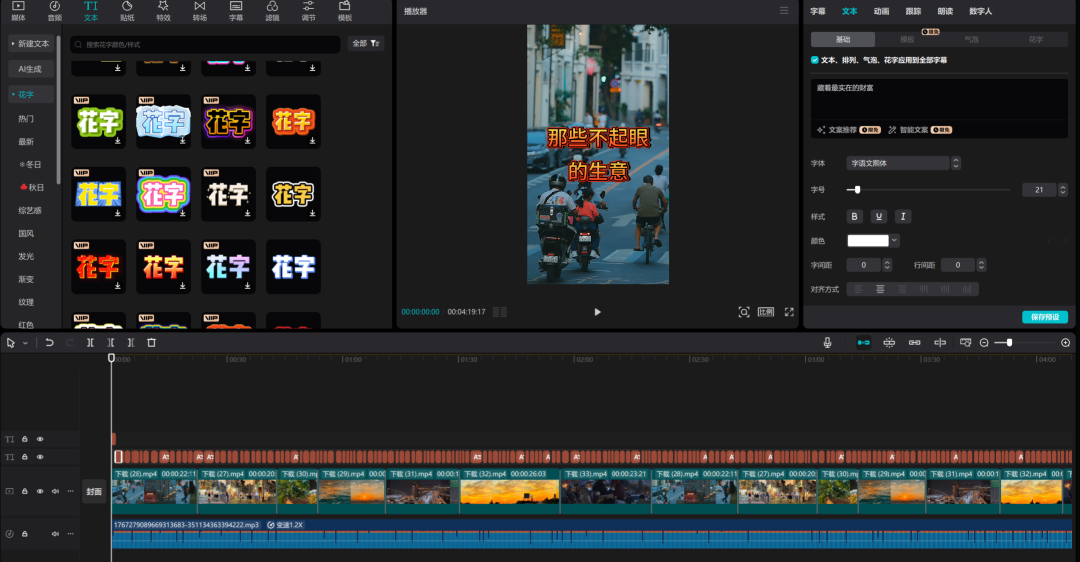Toggle visibility eye of the video track
The image size is (1080, 562).
(x=40, y=491)
